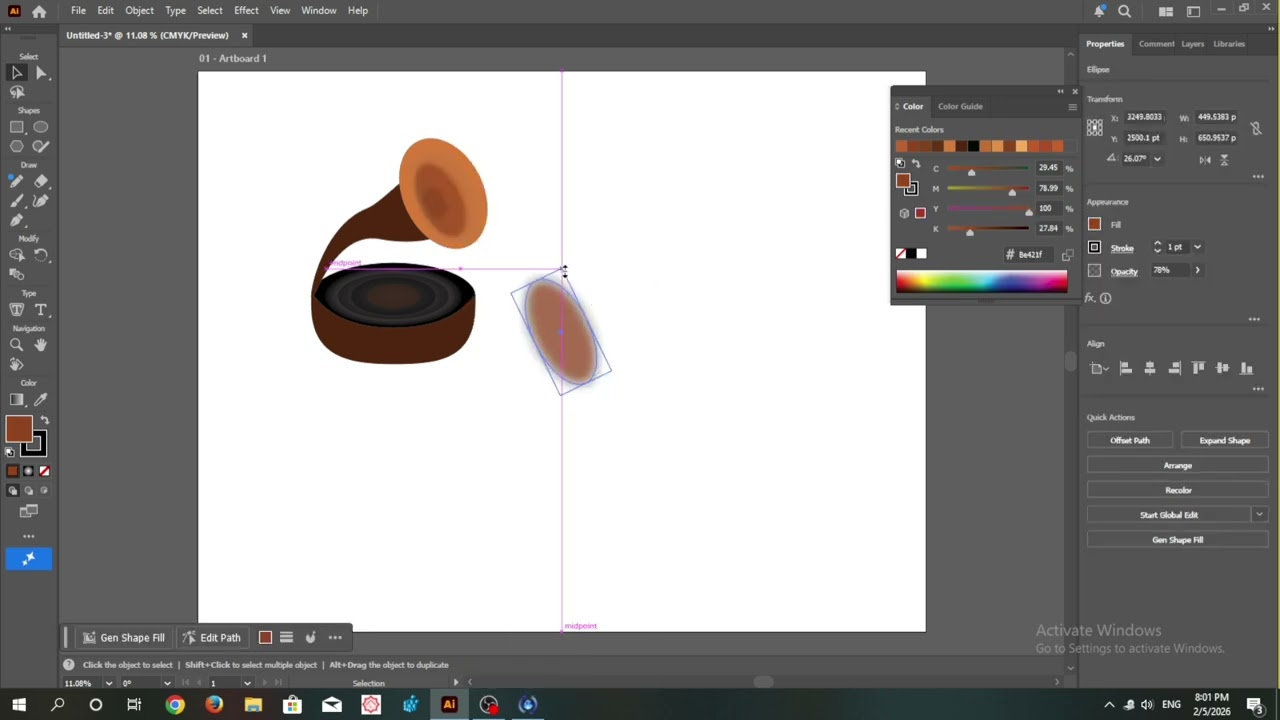The image size is (1280, 720).
Task: Open the fx effects icon in Appearance
Action: click(1092, 298)
